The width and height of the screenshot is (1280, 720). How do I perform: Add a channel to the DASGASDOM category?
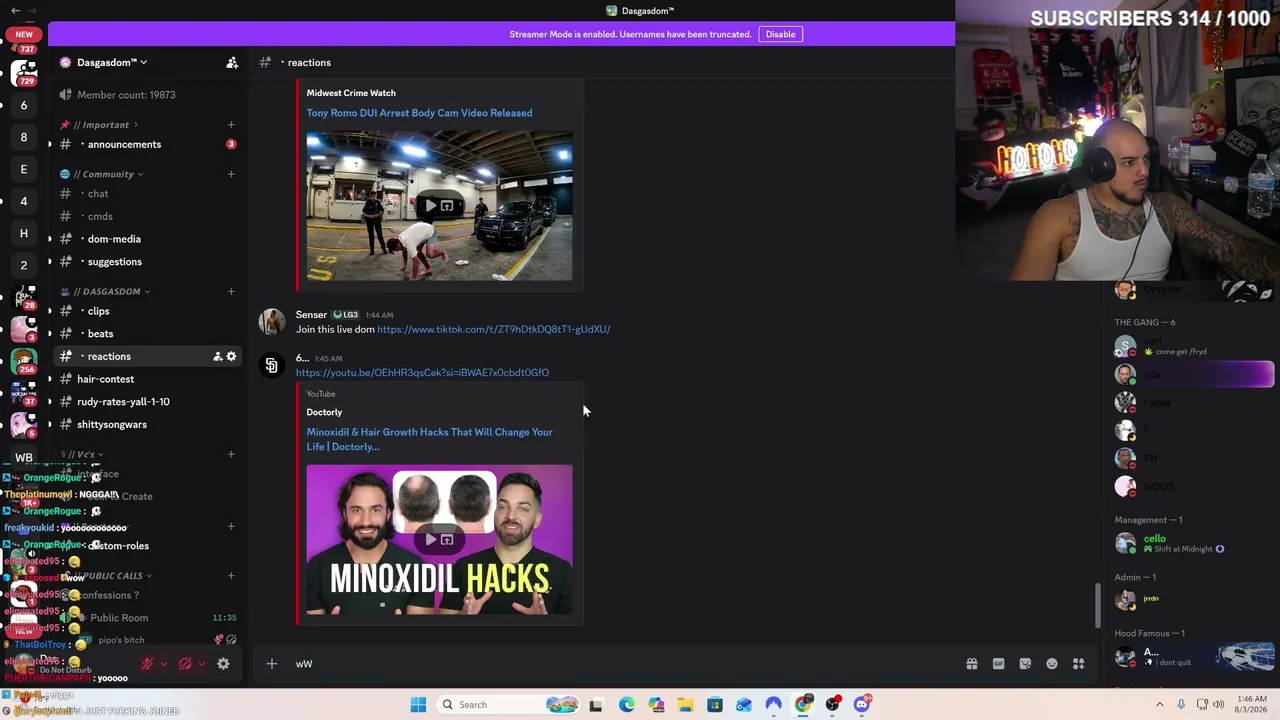tap(231, 292)
